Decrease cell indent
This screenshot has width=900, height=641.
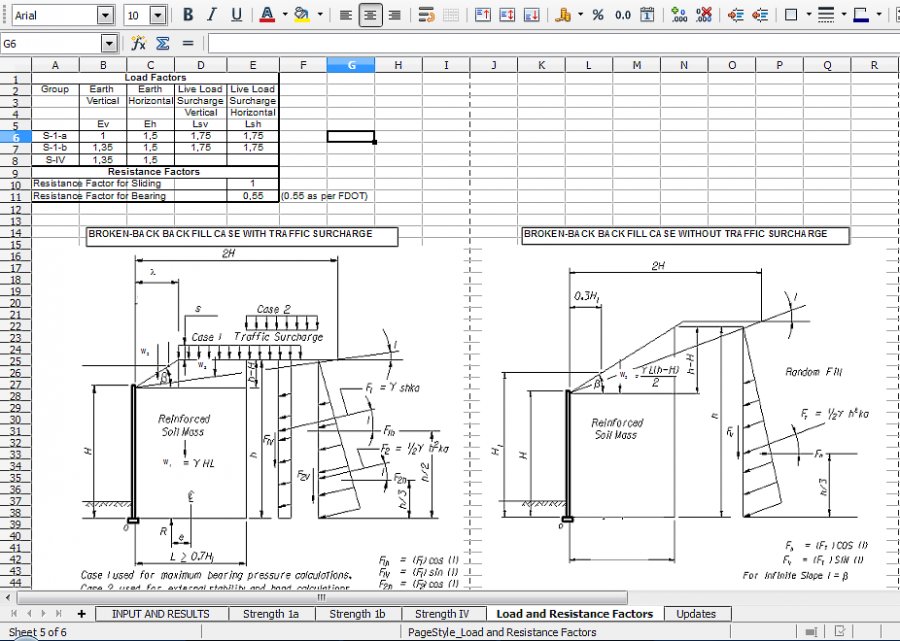click(x=760, y=15)
